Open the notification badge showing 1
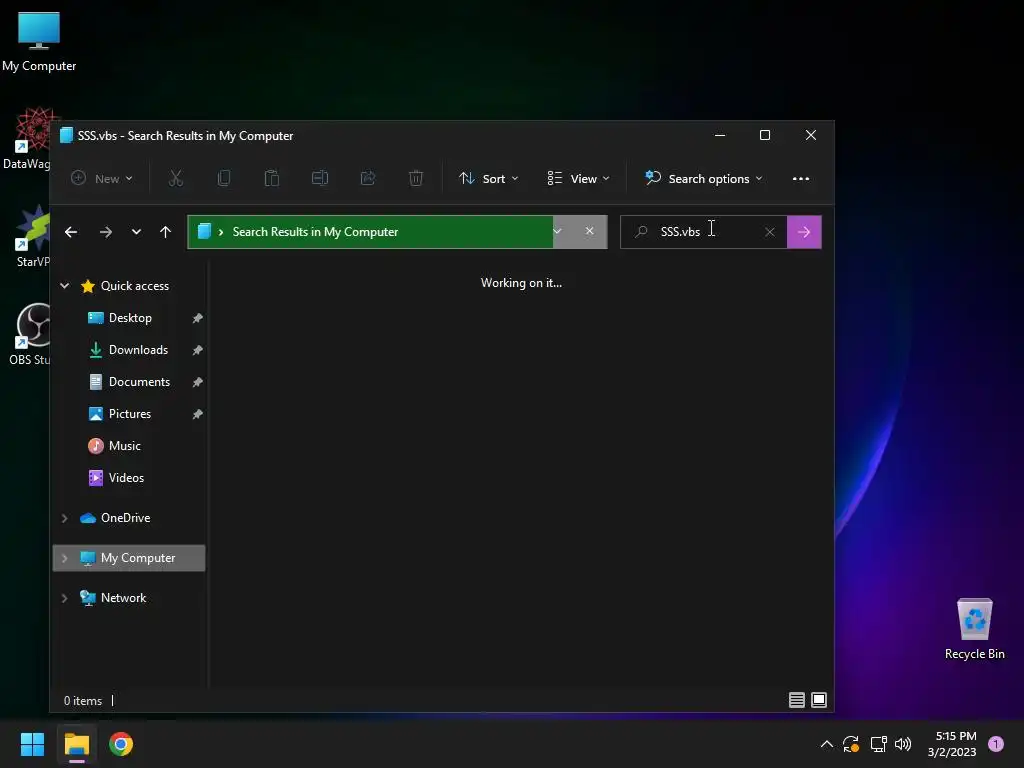The height and width of the screenshot is (768, 1024). point(996,744)
